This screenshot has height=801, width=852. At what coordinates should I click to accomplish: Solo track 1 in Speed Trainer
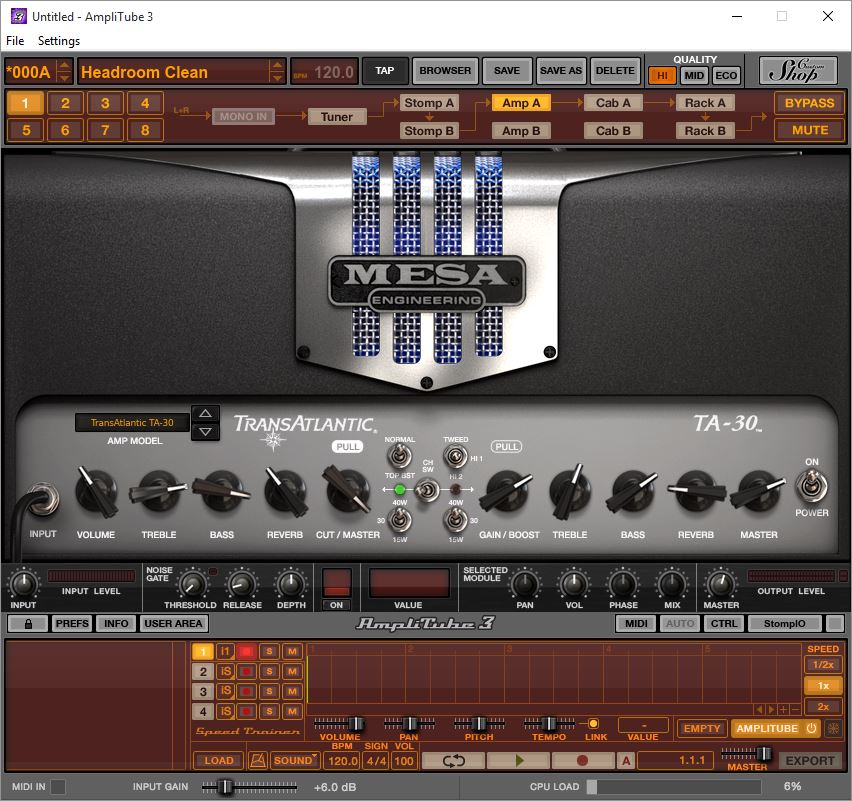tap(270, 651)
